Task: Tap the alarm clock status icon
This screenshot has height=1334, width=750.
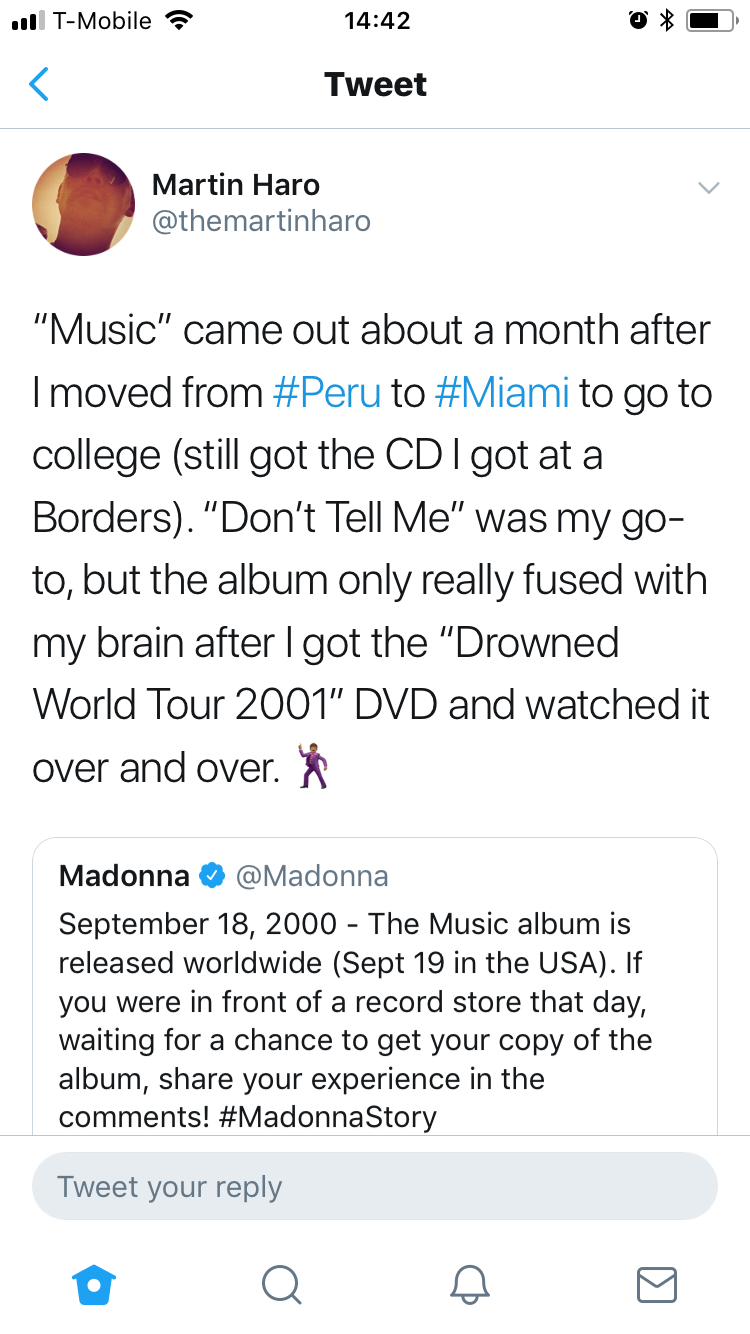Action: point(637,21)
